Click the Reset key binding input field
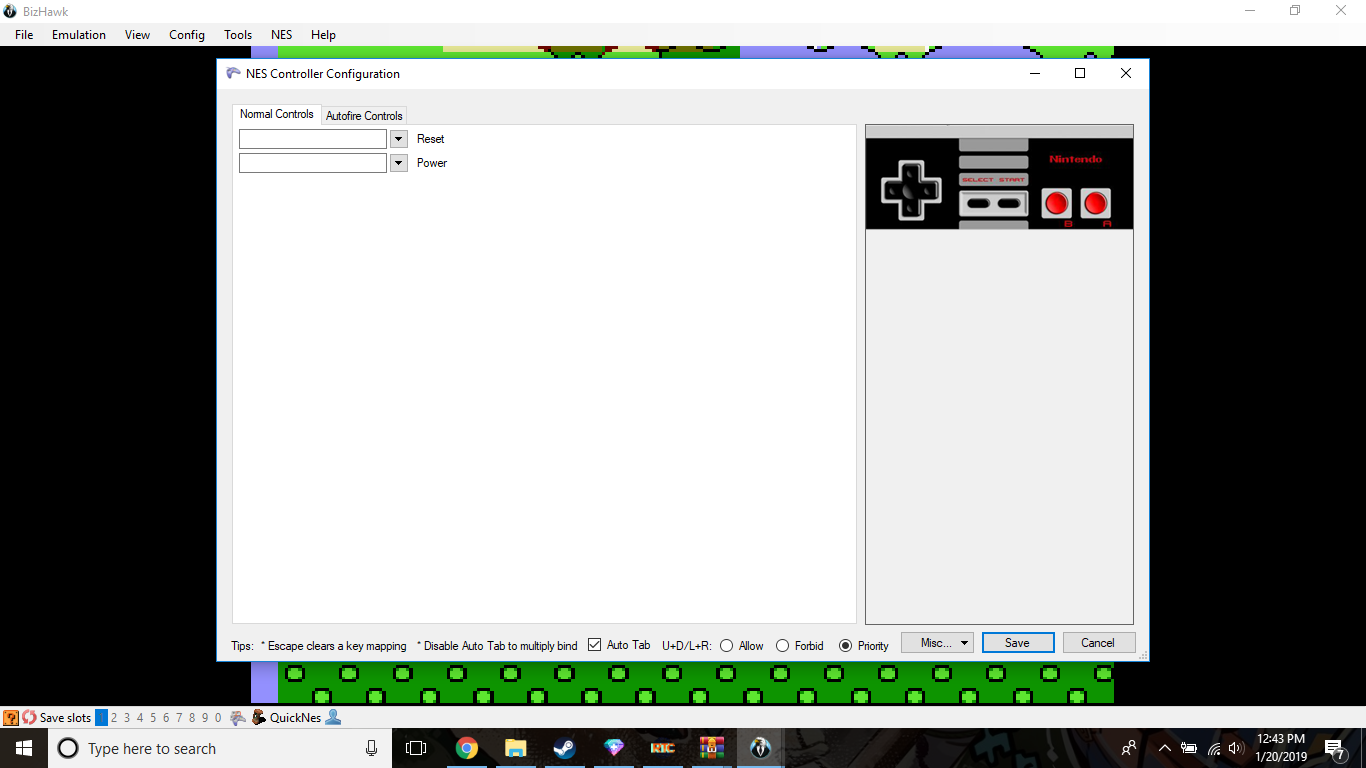Image resolution: width=1366 pixels, height=768 pixels. pos(312,138)
